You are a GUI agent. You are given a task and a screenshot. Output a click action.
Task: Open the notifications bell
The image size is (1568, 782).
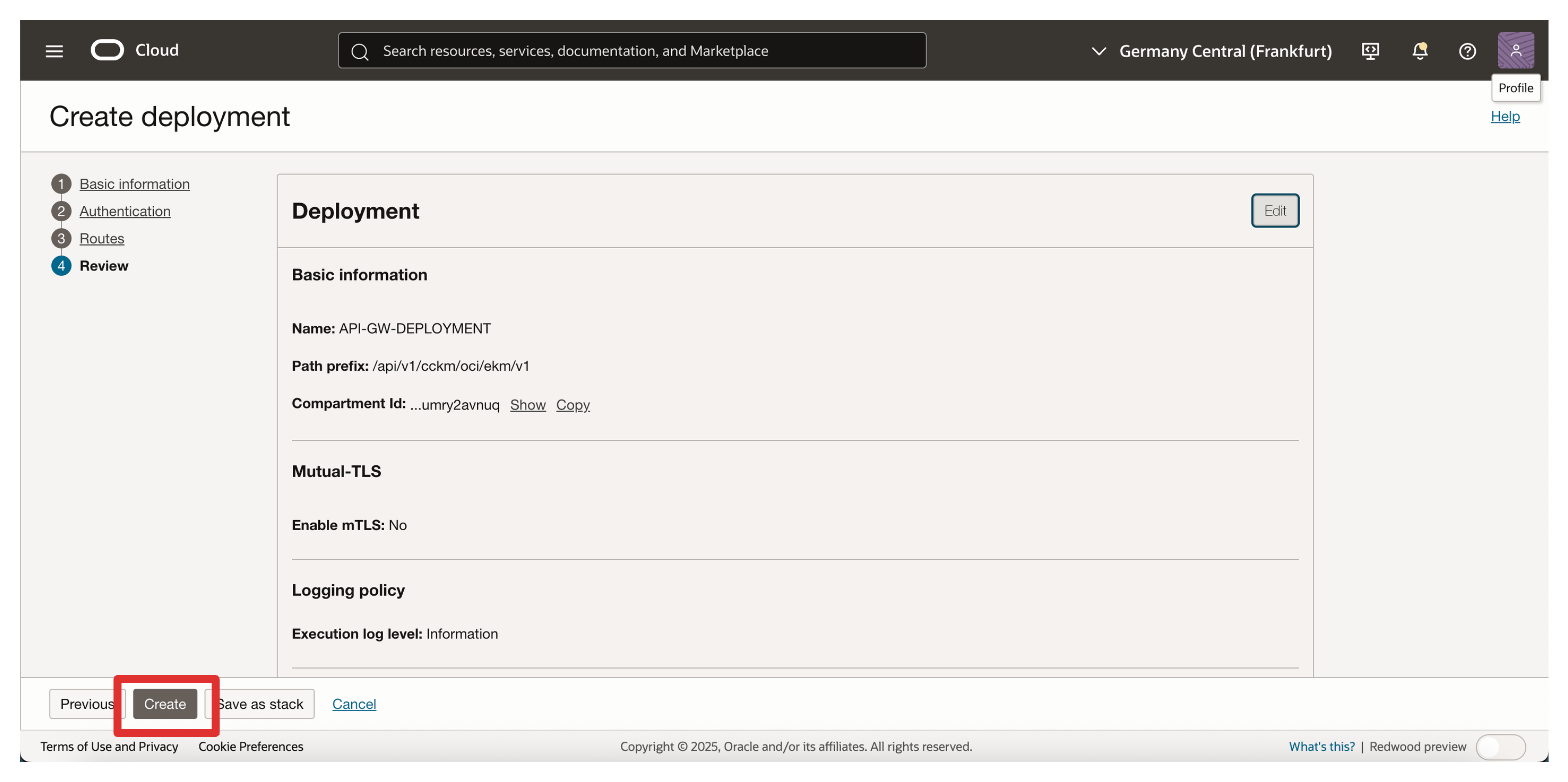1419,51
